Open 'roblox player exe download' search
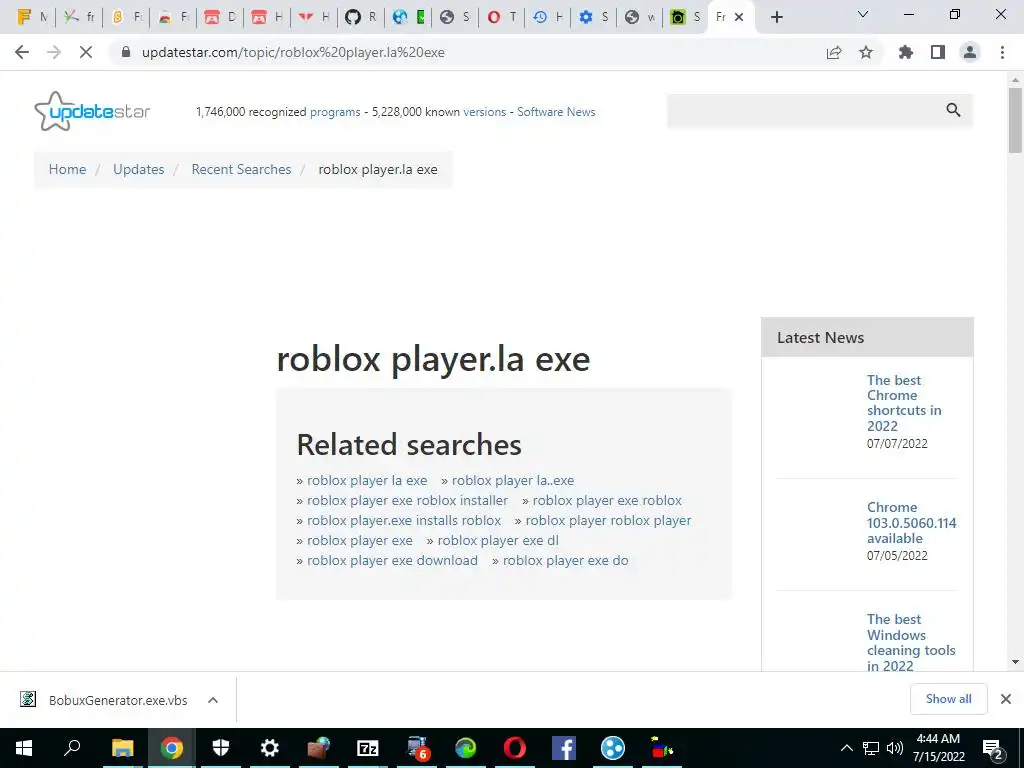Image resolution: width=1024 pixels, height=768 pixels. click(392, 560)
